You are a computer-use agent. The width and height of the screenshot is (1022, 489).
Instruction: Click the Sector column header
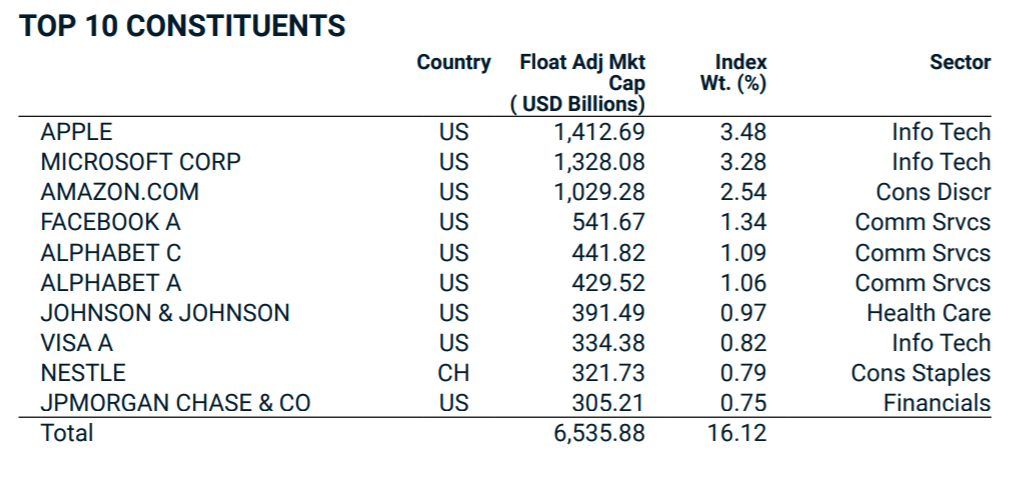coord(960,63)
